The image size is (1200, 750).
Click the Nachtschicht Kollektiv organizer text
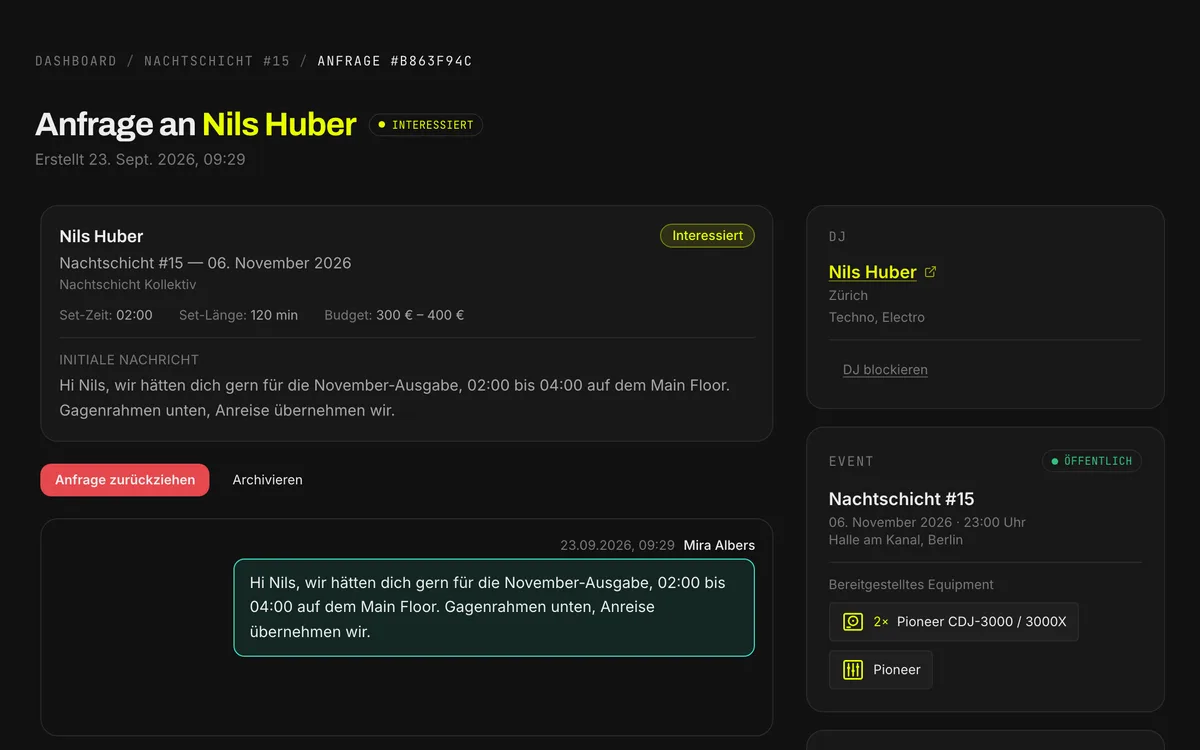click(128, 285)
